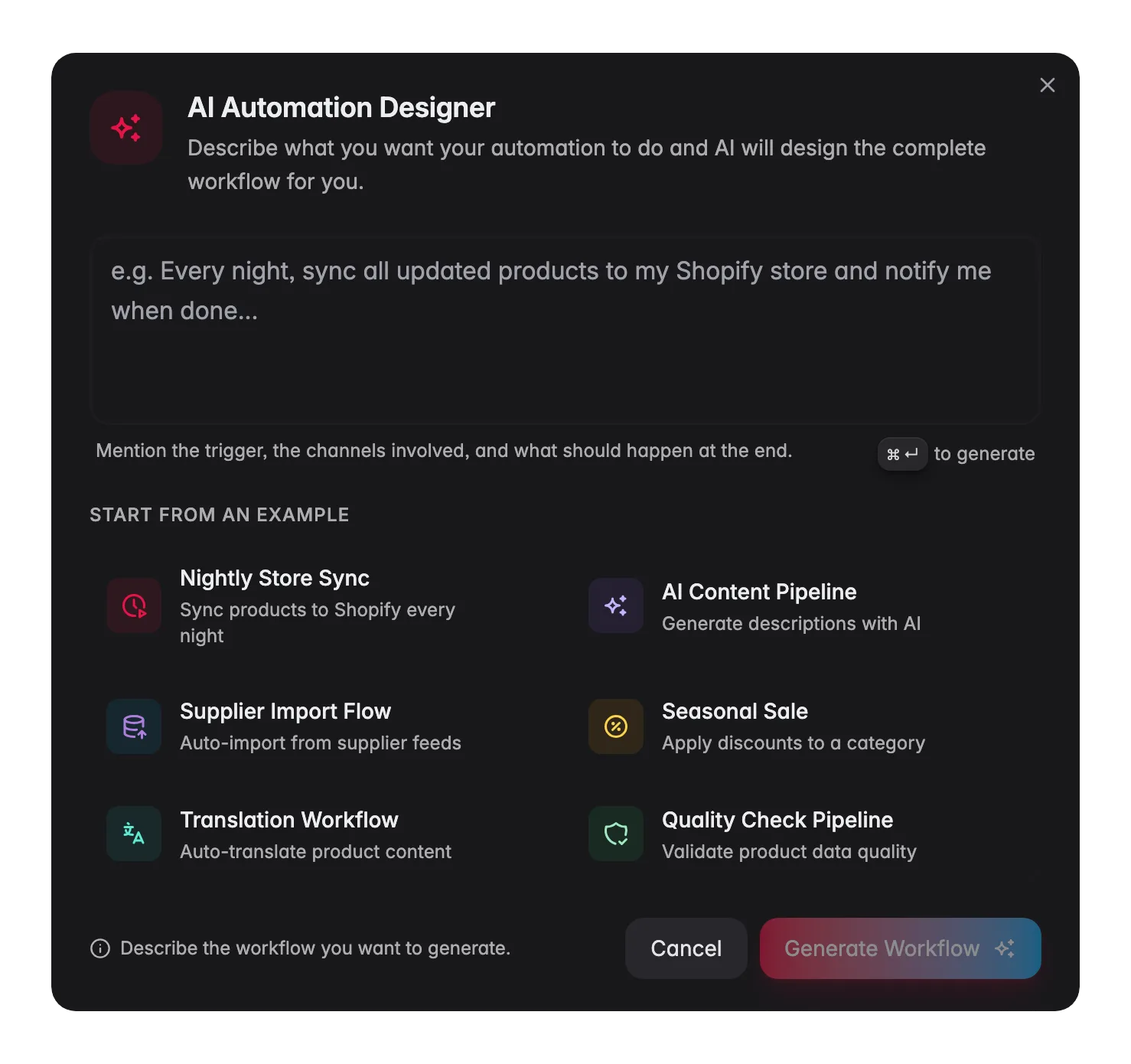Screen dimensions: 1131x1064
Task: Click the AI Automation Designer sparkle icon
Action: tap(126, 128)
